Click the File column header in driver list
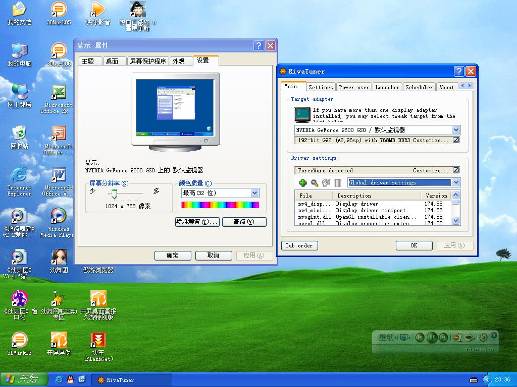517x387 pixels. click(x=313, y=195)
